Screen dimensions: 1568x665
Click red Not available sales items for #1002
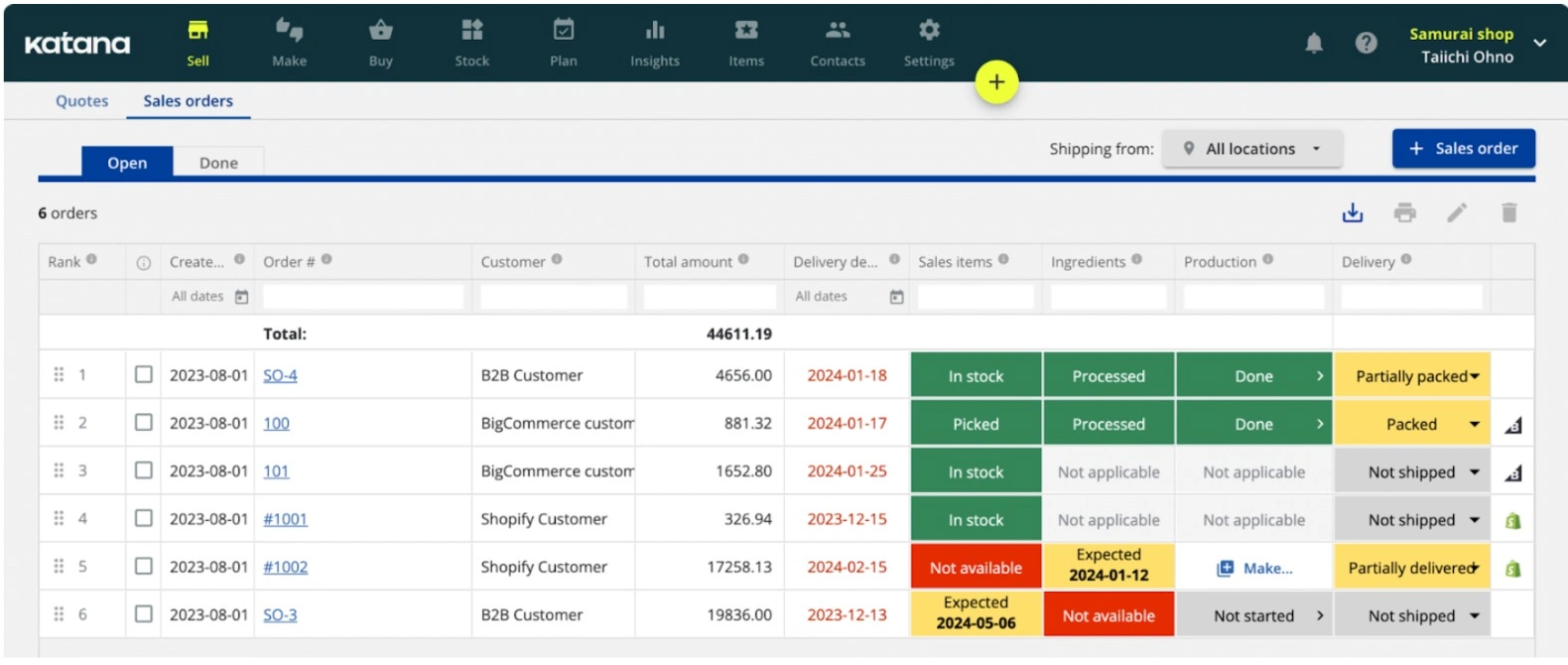976,568
